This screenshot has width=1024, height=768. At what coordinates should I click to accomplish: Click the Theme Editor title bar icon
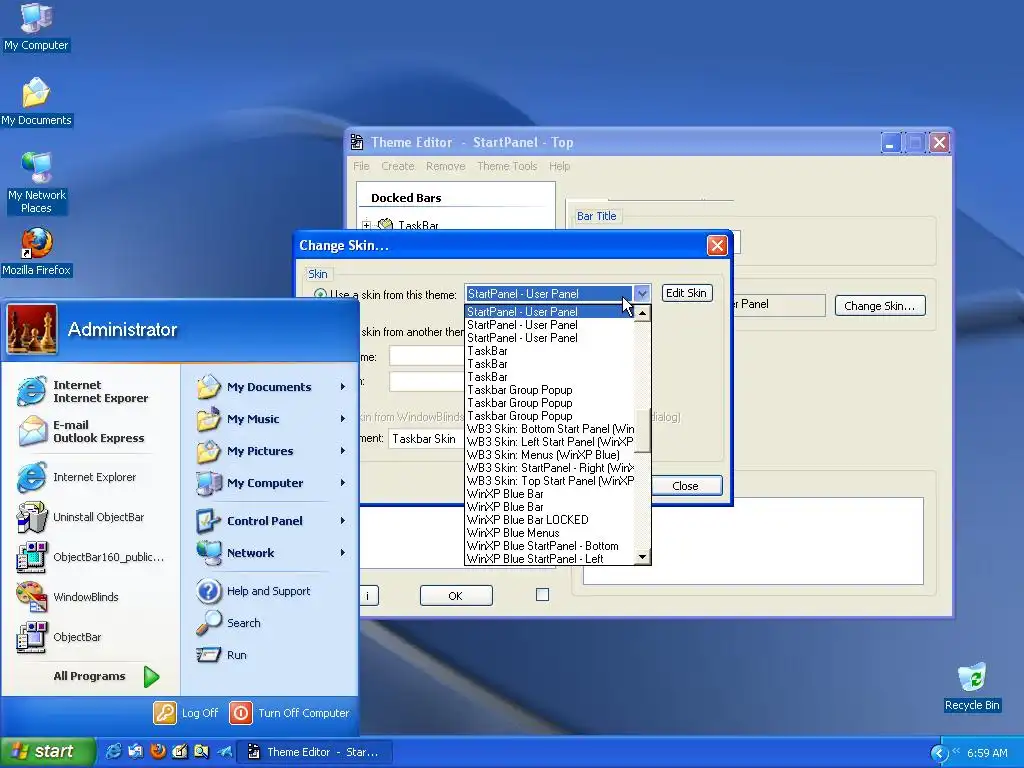(357, 142)
